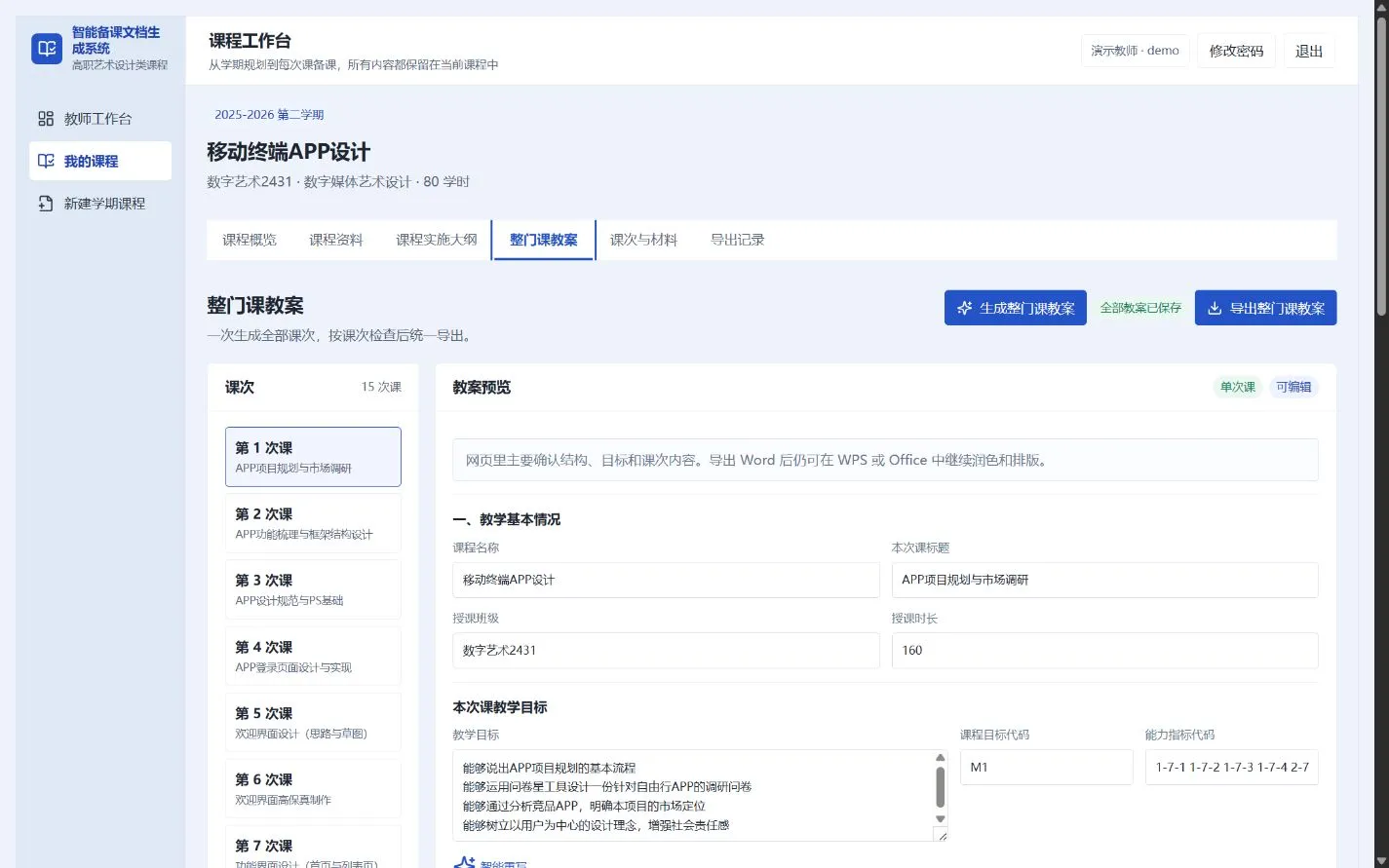The image size is (1389, 868).
Task: Open 教师工作台 in the sidebar
Action: (x=100, y=119)
